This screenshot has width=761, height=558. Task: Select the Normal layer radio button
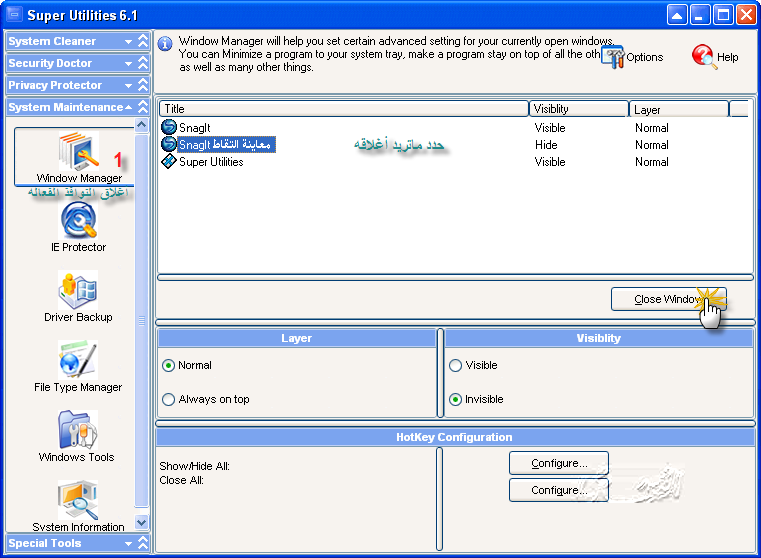[x=168, y=365]
